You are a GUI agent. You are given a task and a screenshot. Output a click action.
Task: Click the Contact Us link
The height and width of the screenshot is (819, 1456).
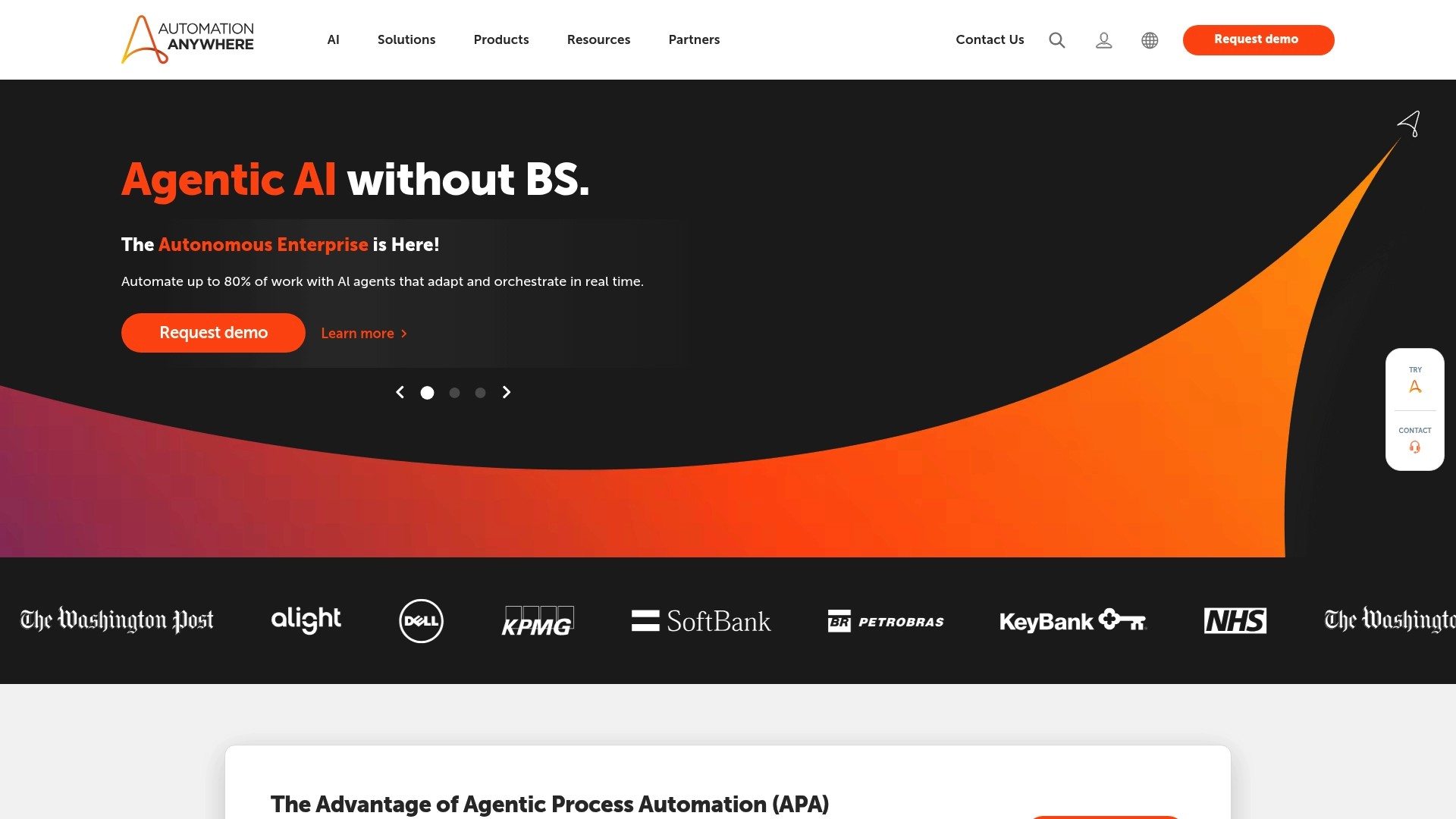point(990,39)
